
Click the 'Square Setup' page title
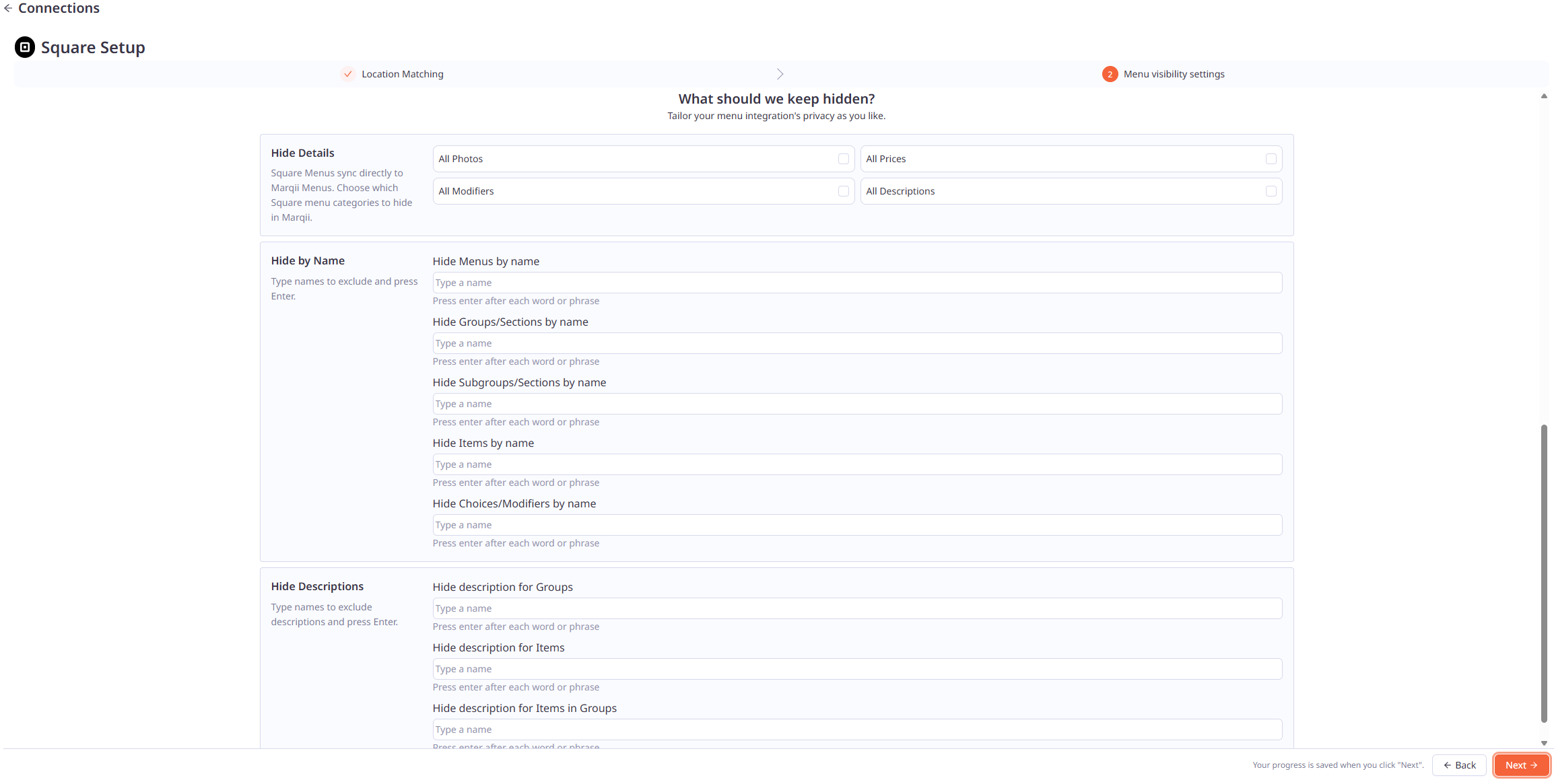93,47
